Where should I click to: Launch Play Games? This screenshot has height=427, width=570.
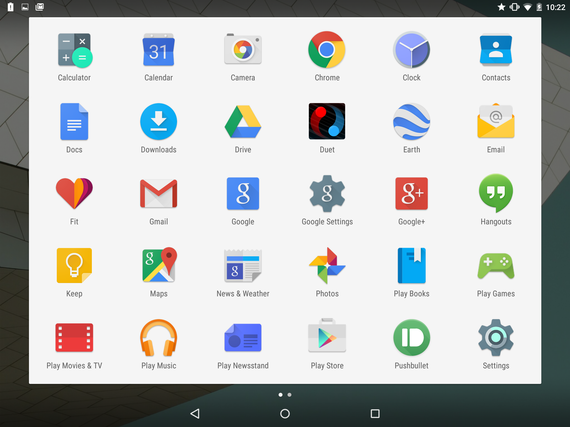pos(496,266)
